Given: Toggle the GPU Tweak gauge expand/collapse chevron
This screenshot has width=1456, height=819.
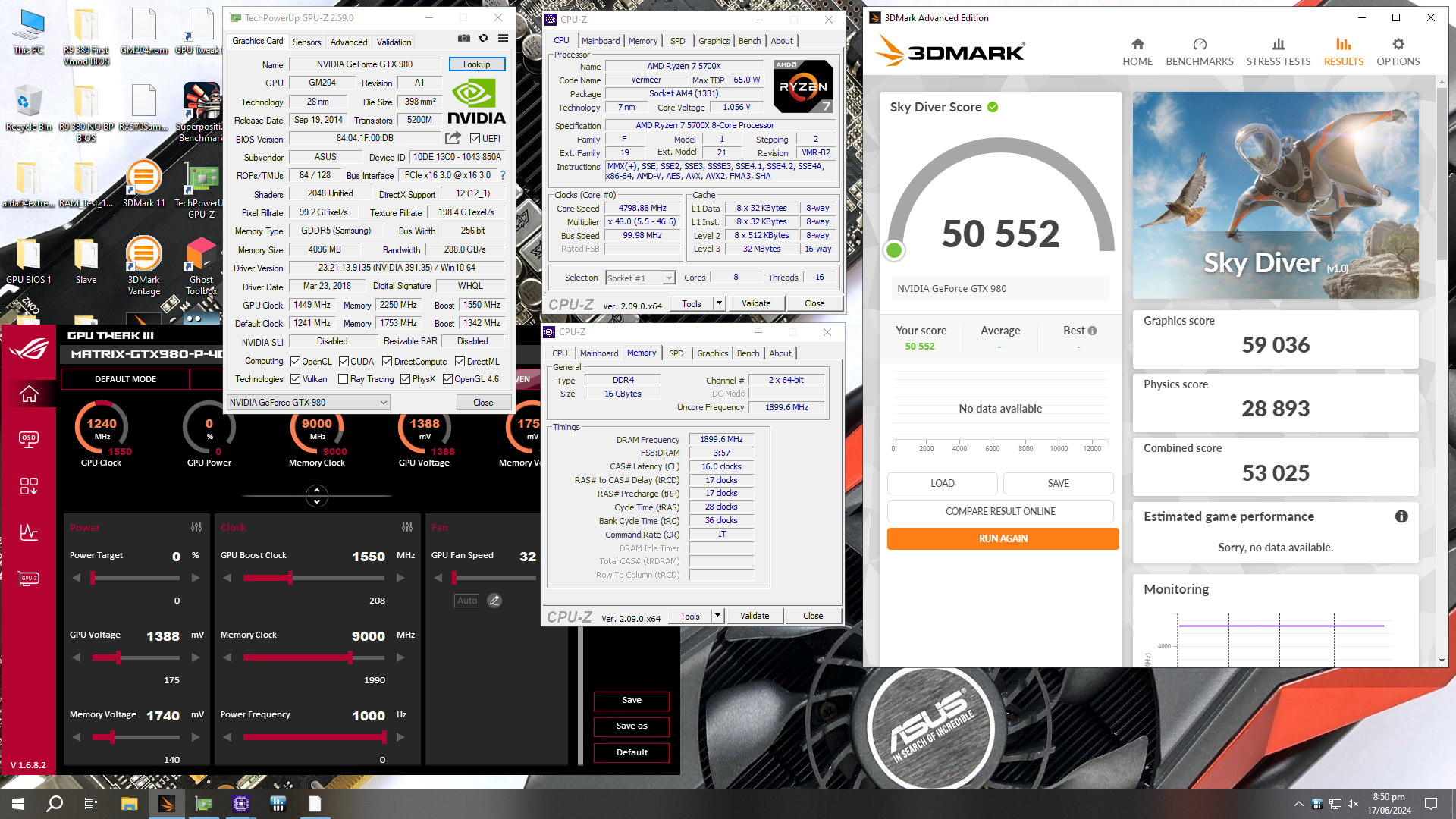Looking at the screenshot, I should (x=316, y=496).
